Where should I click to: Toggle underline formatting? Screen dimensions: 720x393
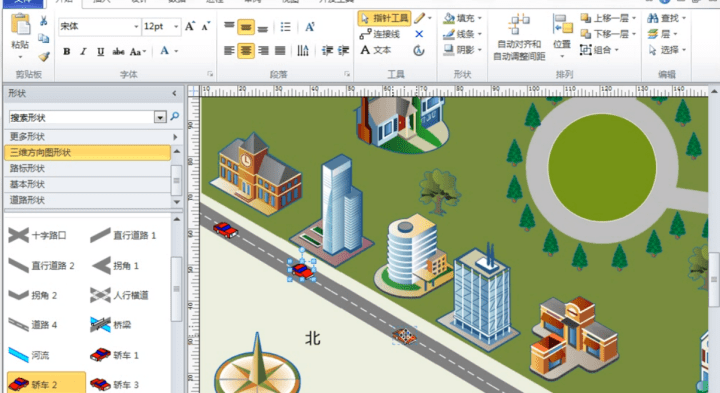pos(101,51)
